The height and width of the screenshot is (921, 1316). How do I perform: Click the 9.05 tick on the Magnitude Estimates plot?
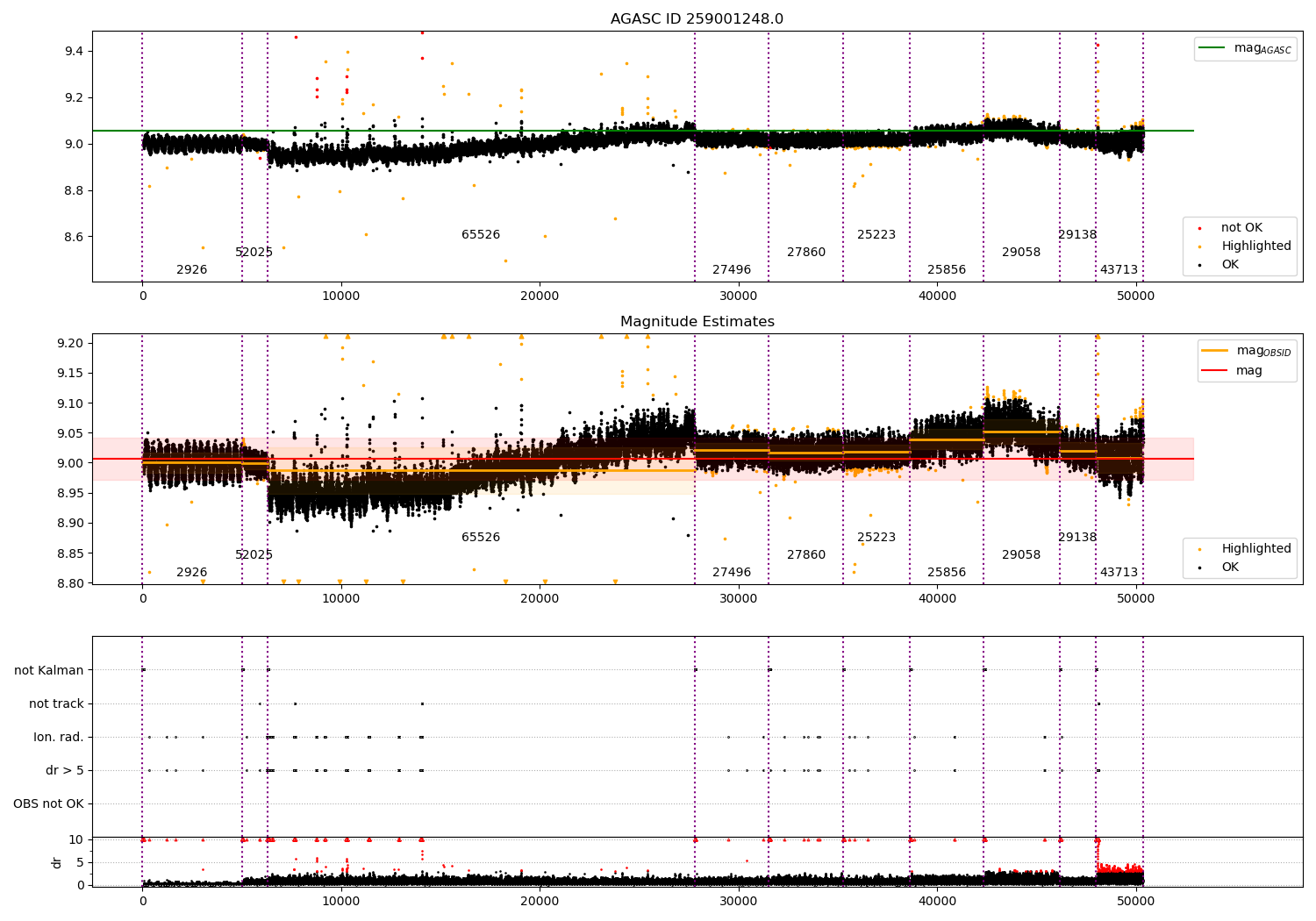tap(71, 433)
